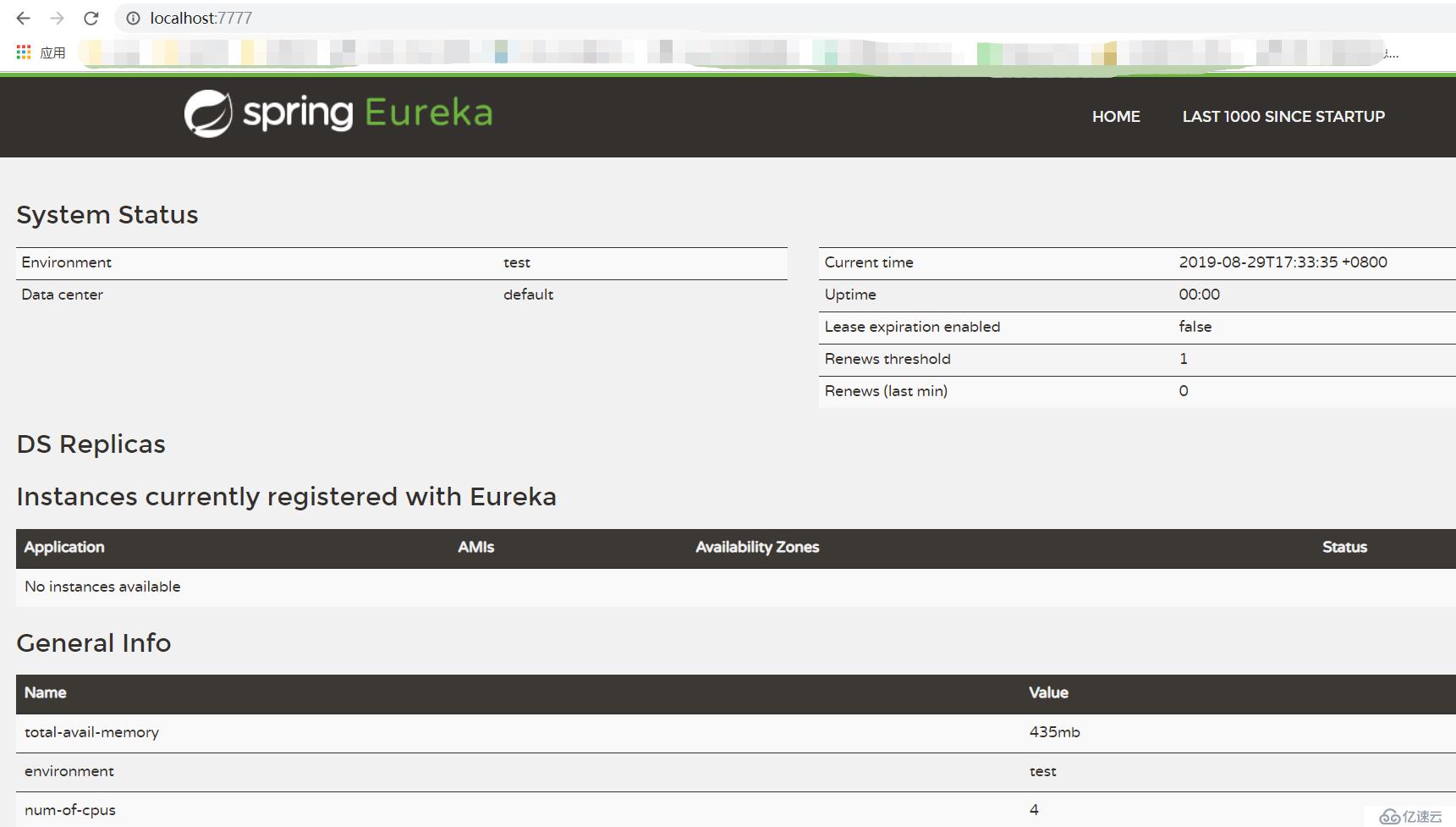Select the Environment row label
The image size is (1456, 827).
tap(67, 262)
